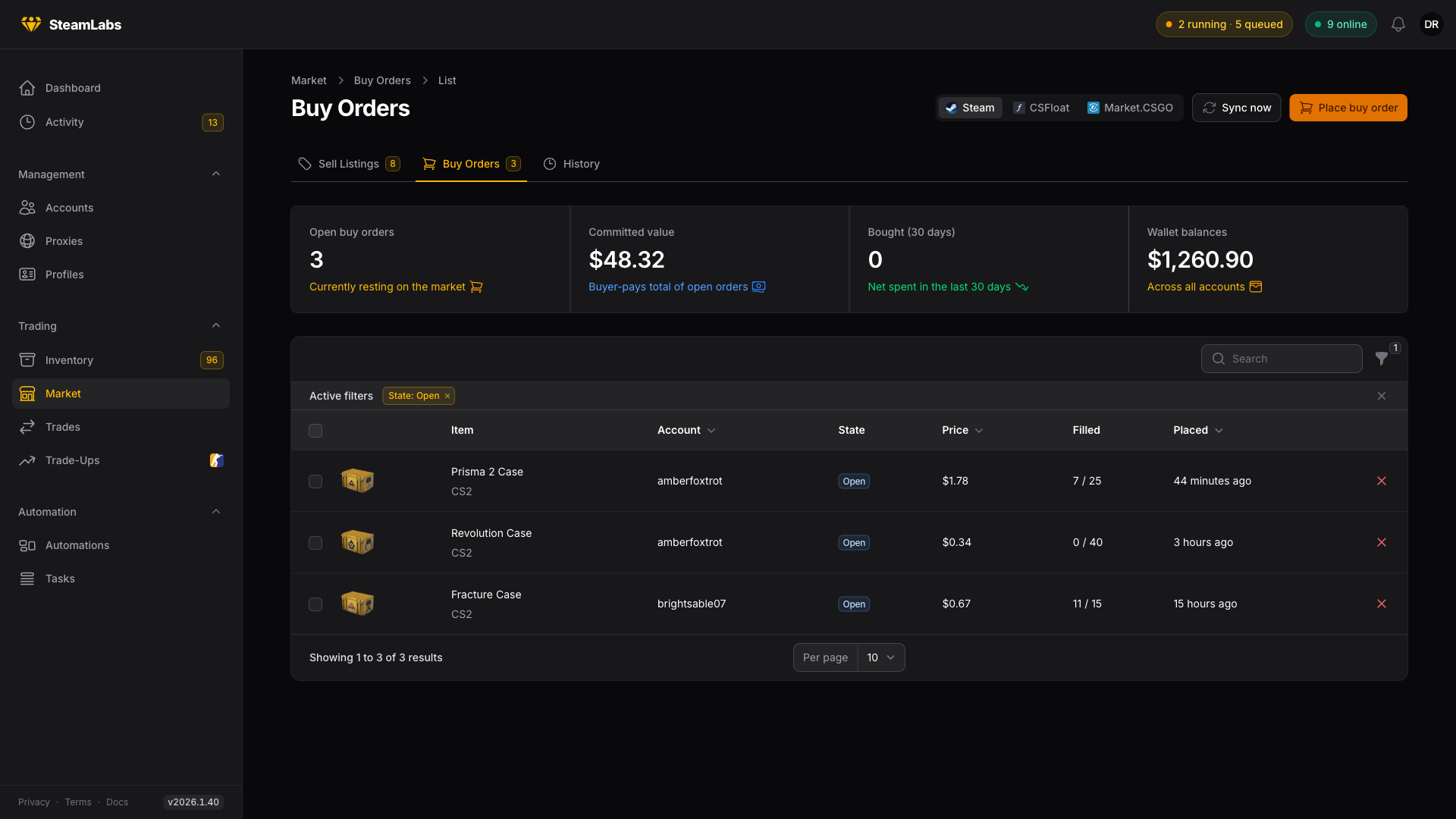Click Place buy order button
The width and height of the screenshot is (1456, 819).
click(1348, 108)
